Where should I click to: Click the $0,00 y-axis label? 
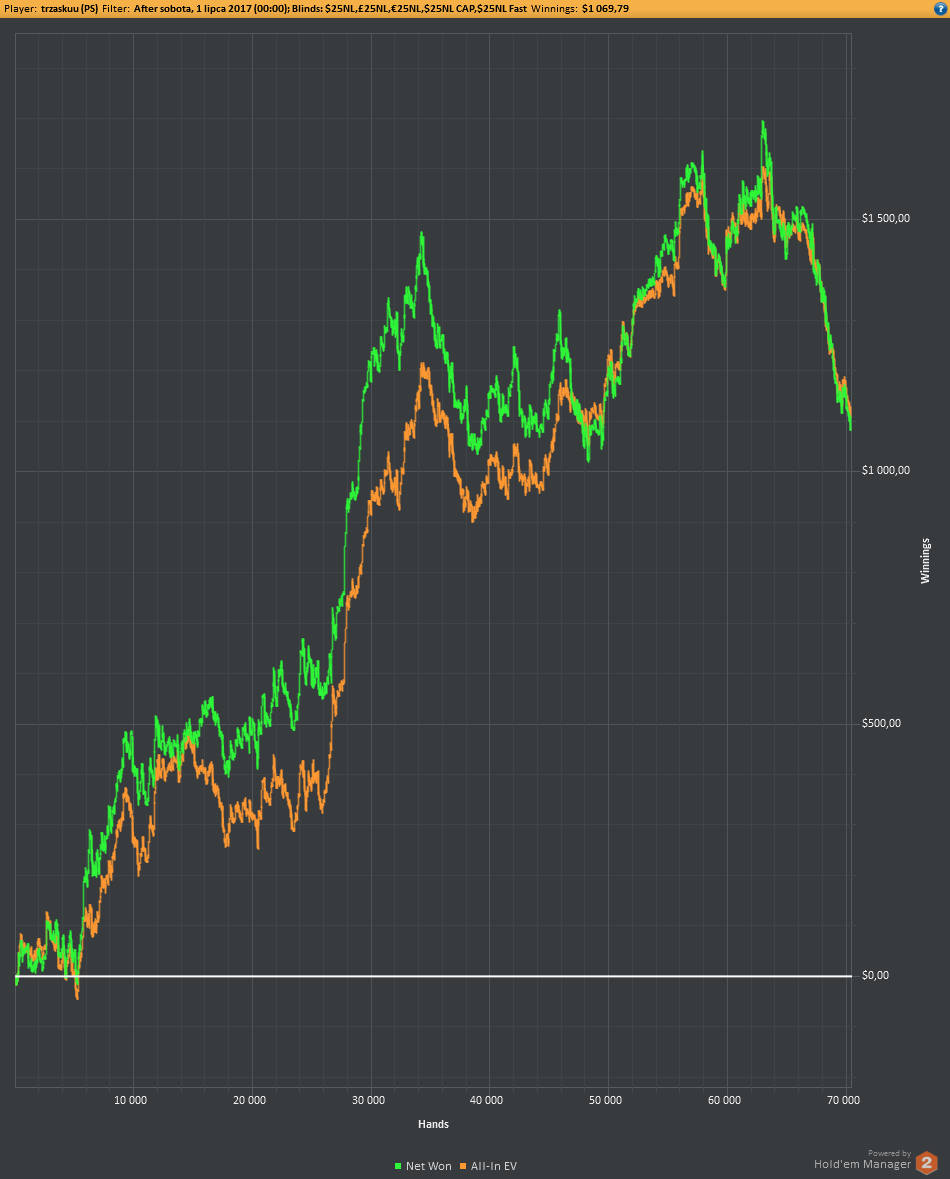point(876,975)
